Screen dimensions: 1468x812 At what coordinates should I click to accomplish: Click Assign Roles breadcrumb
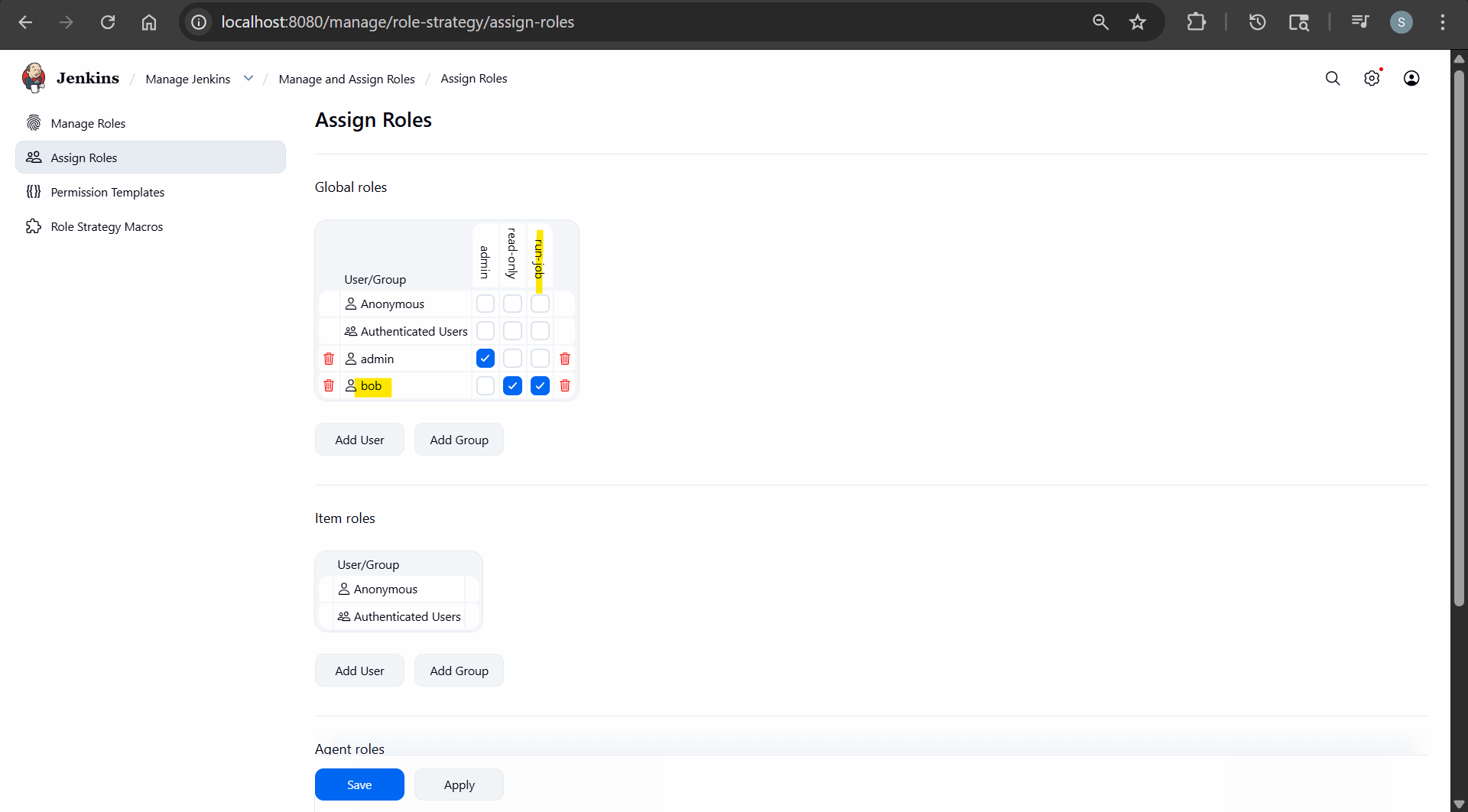[x=474, y=79]
